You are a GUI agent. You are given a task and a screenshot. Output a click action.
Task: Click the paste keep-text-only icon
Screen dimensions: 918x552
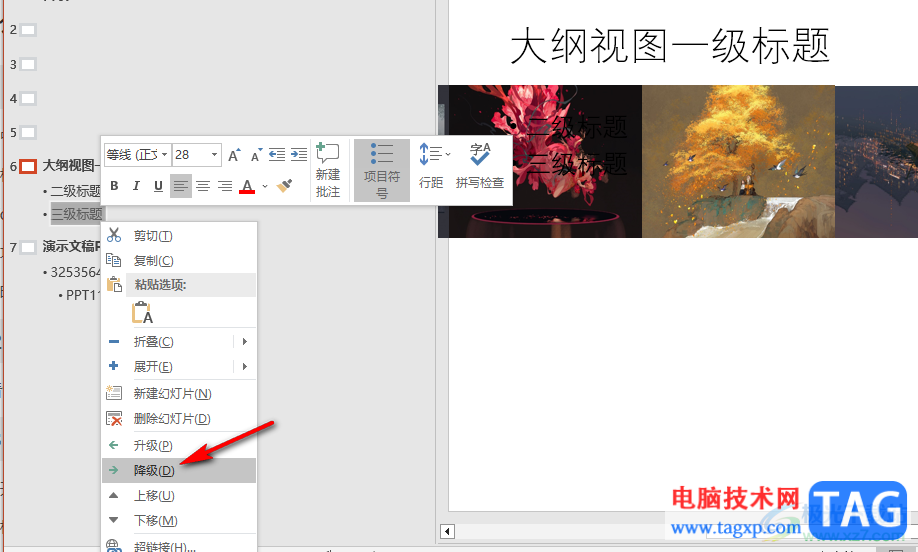pos(142,313)
